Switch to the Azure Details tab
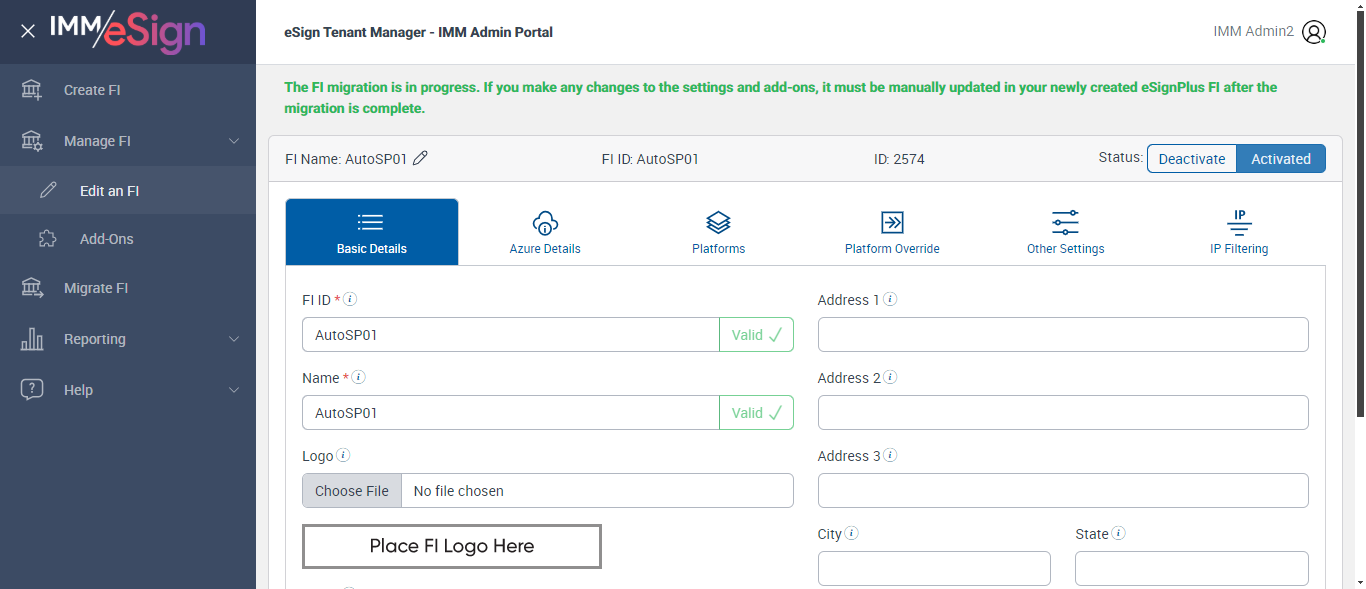1366x589 pixels. (x=545, y=232)
